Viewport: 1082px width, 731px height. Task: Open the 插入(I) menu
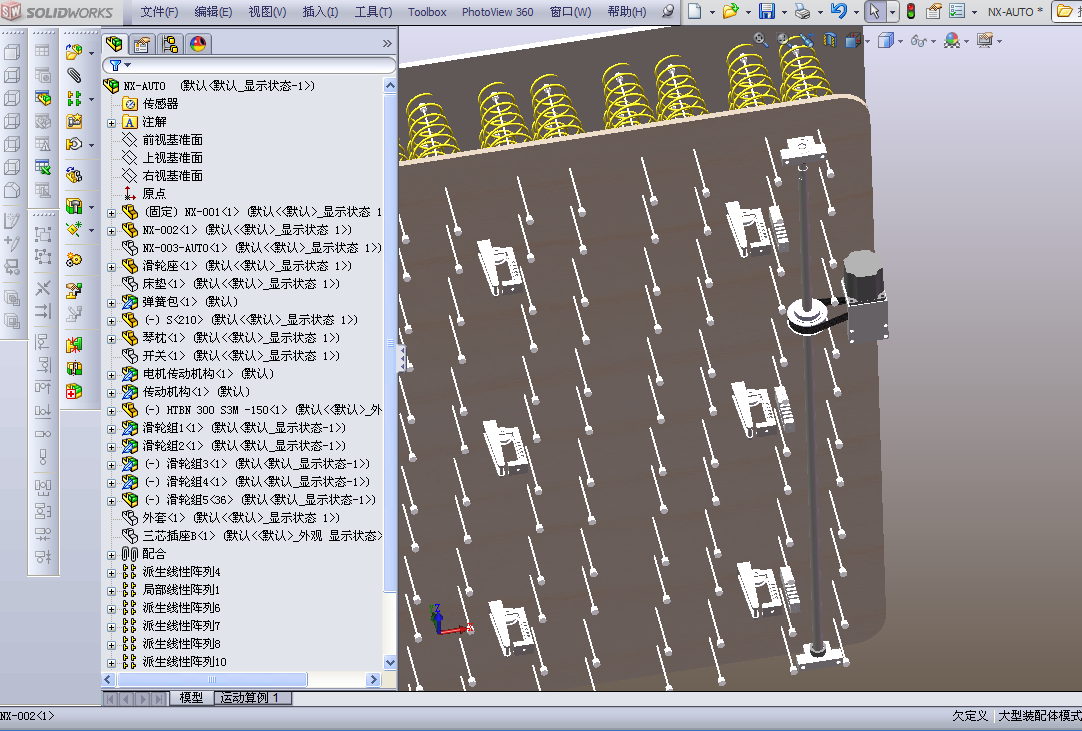320,12
